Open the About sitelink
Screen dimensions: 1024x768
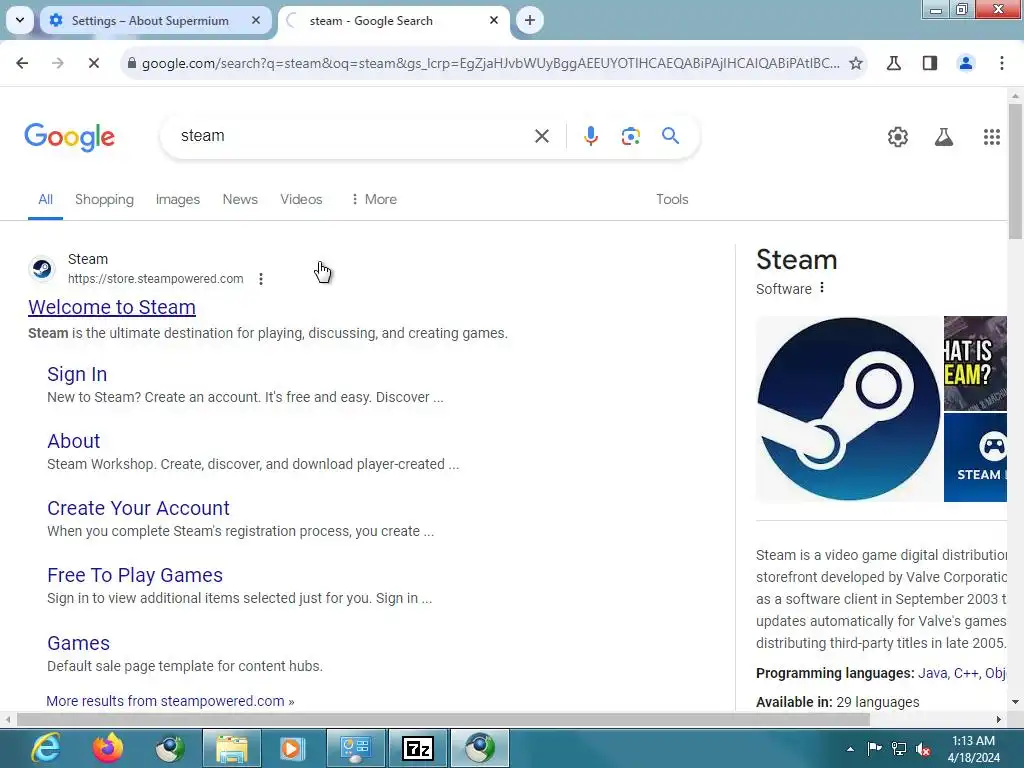(73, 441)
